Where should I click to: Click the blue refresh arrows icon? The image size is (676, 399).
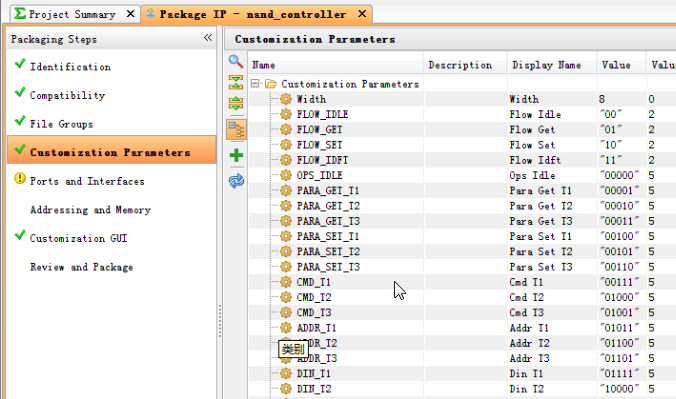(236, 181)
